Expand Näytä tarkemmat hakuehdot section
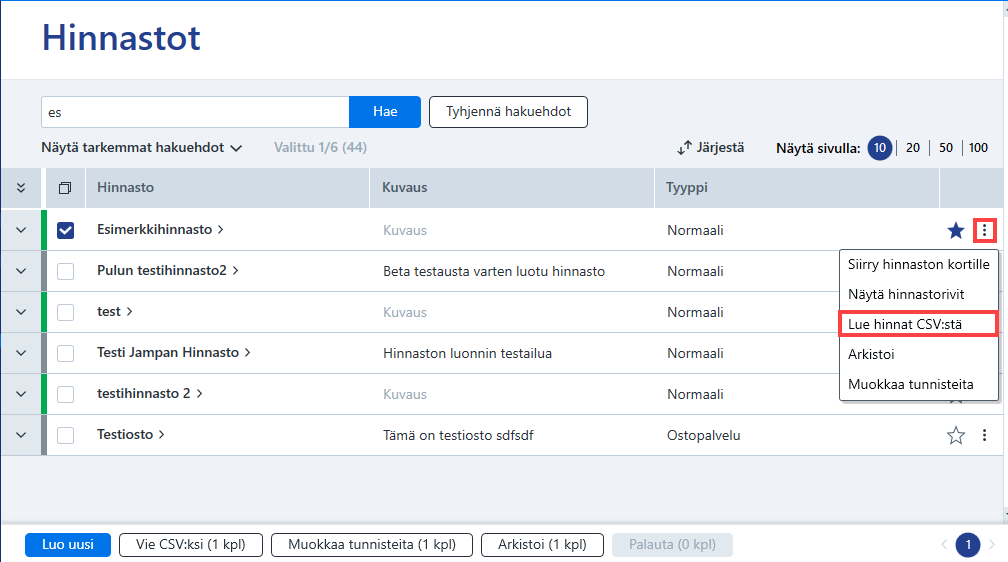Viewport: 1008px width, 562px height. click(x=141, y=148)
